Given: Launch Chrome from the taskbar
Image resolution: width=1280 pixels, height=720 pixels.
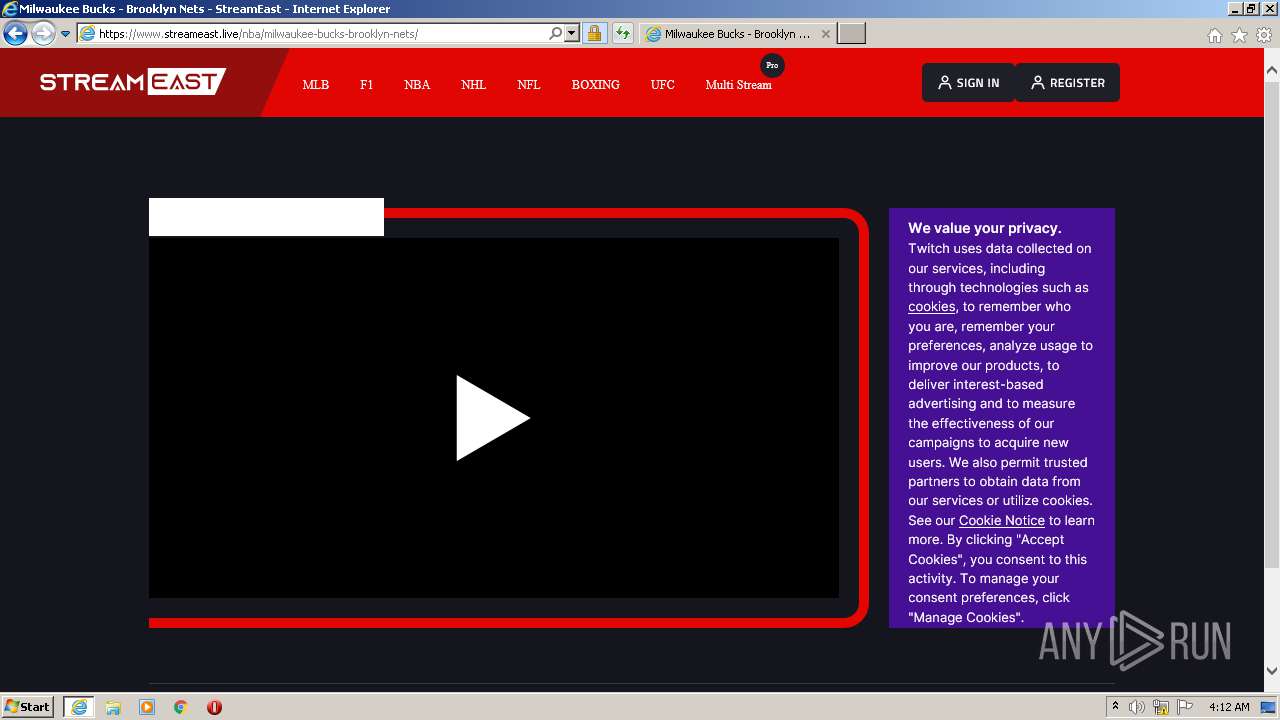Looking at the screenshot, I should click(x=181, y=707).
